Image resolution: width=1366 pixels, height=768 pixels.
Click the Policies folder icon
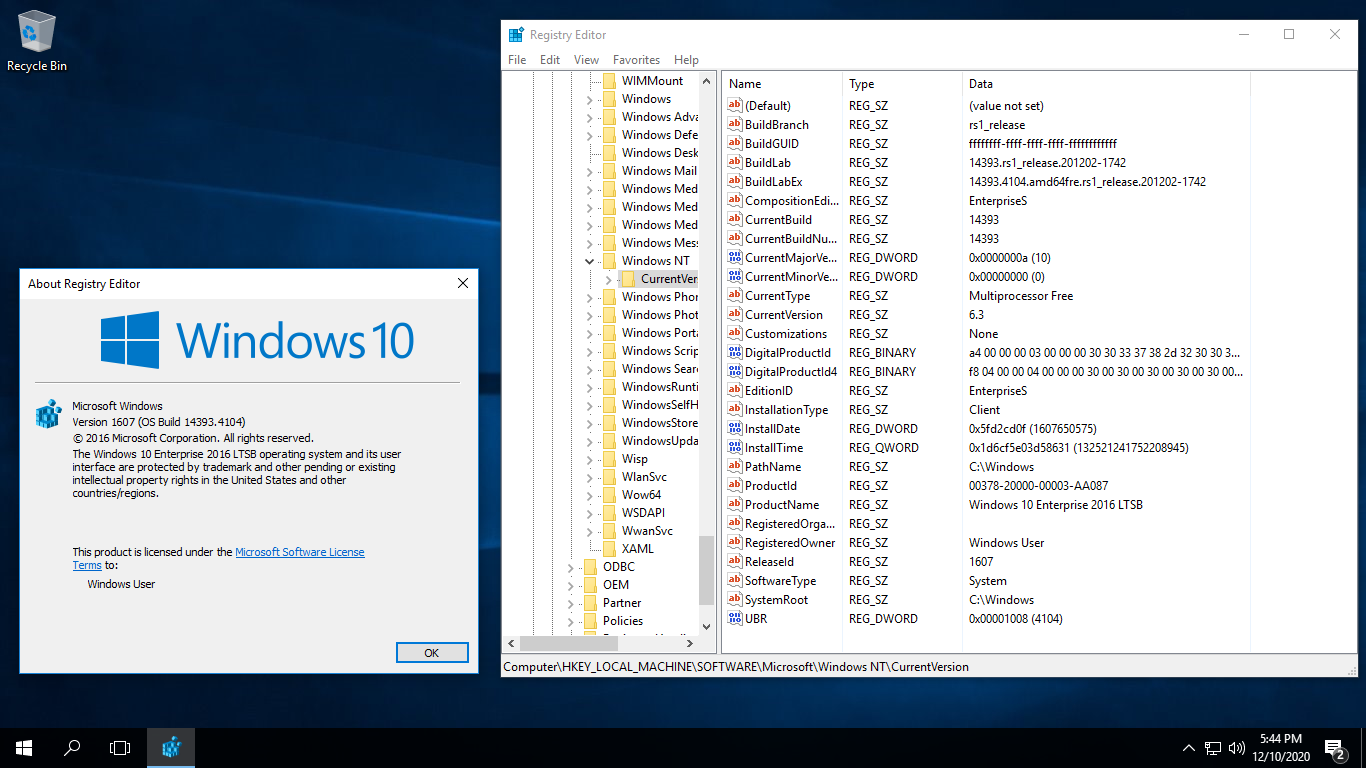click(590, 621)
